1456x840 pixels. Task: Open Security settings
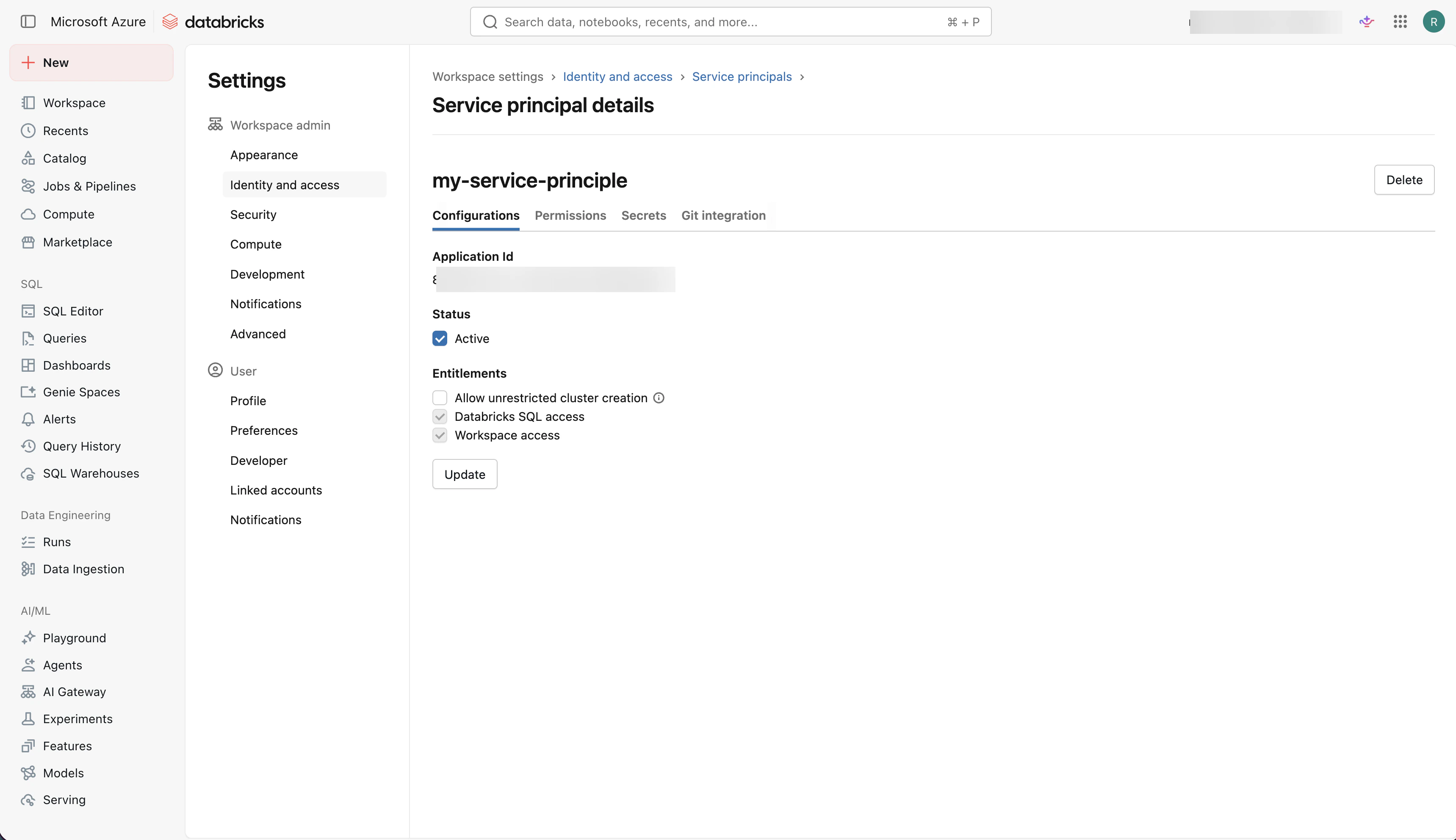pyautogui.click(x=304, y=215)
